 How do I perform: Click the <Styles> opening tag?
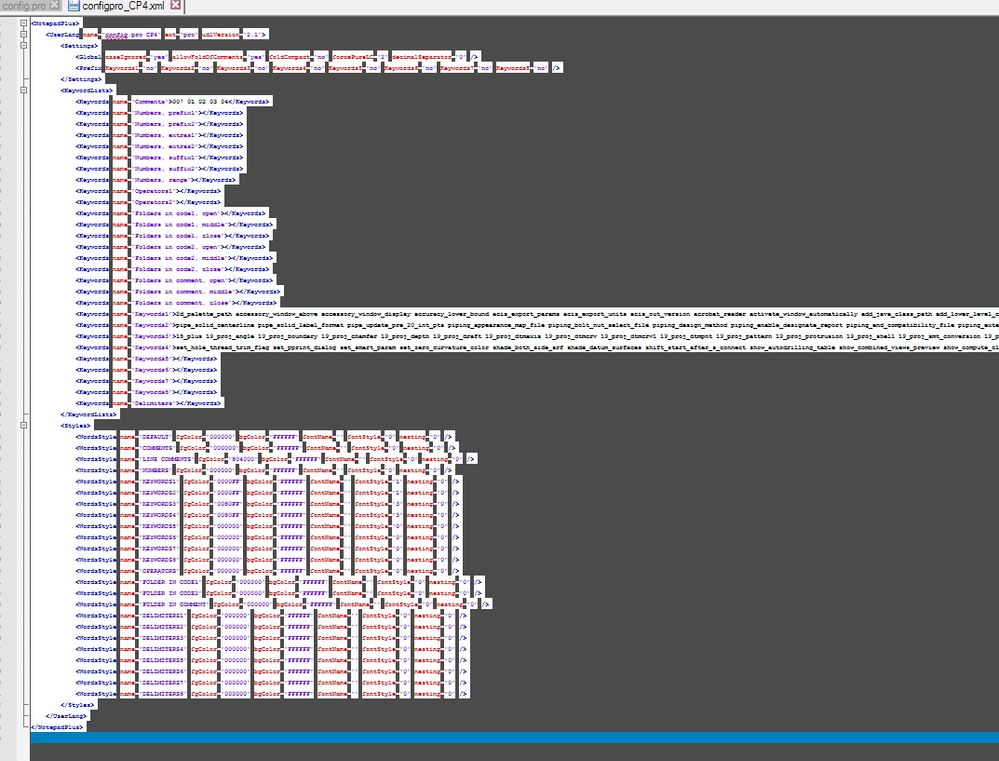[x=76, y=426]
